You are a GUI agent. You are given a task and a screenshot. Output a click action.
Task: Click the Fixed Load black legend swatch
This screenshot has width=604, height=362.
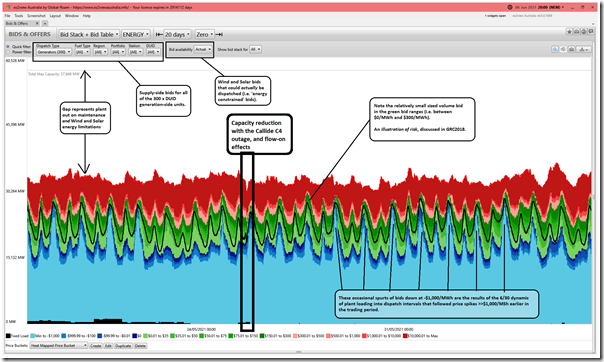[x=8, y=336]
